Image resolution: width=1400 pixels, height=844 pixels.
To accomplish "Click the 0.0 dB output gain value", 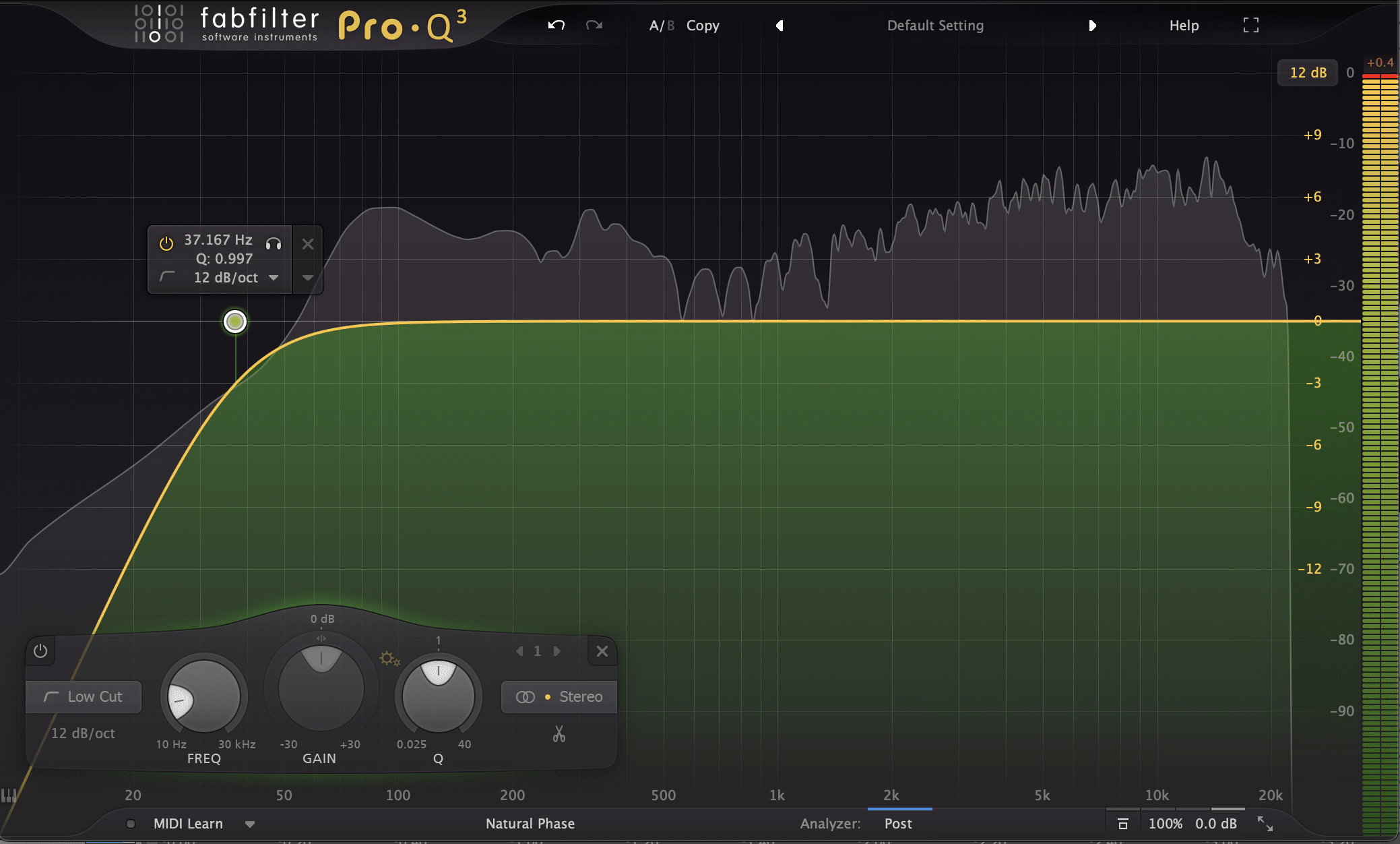I will (x=1216, y=824).
